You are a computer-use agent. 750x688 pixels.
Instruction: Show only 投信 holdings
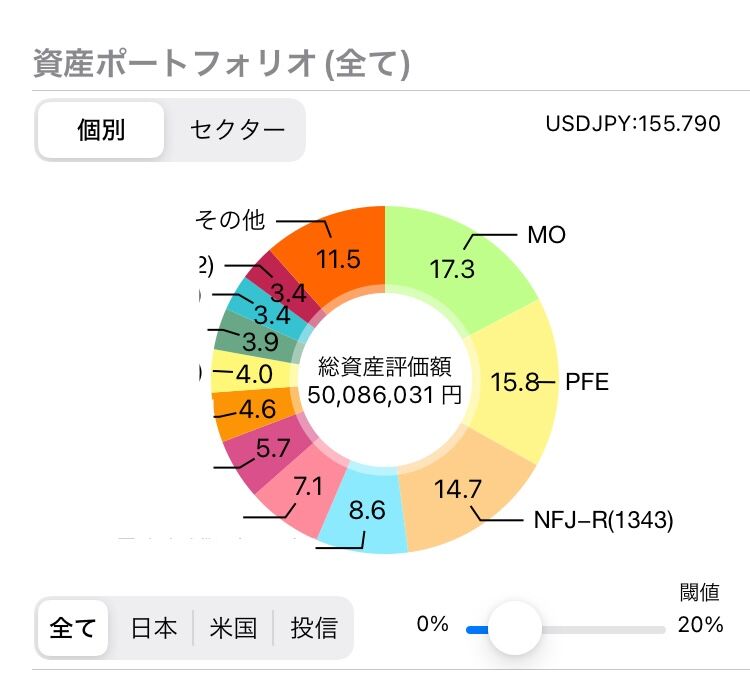pyautogui.click(x=313, y=628)
